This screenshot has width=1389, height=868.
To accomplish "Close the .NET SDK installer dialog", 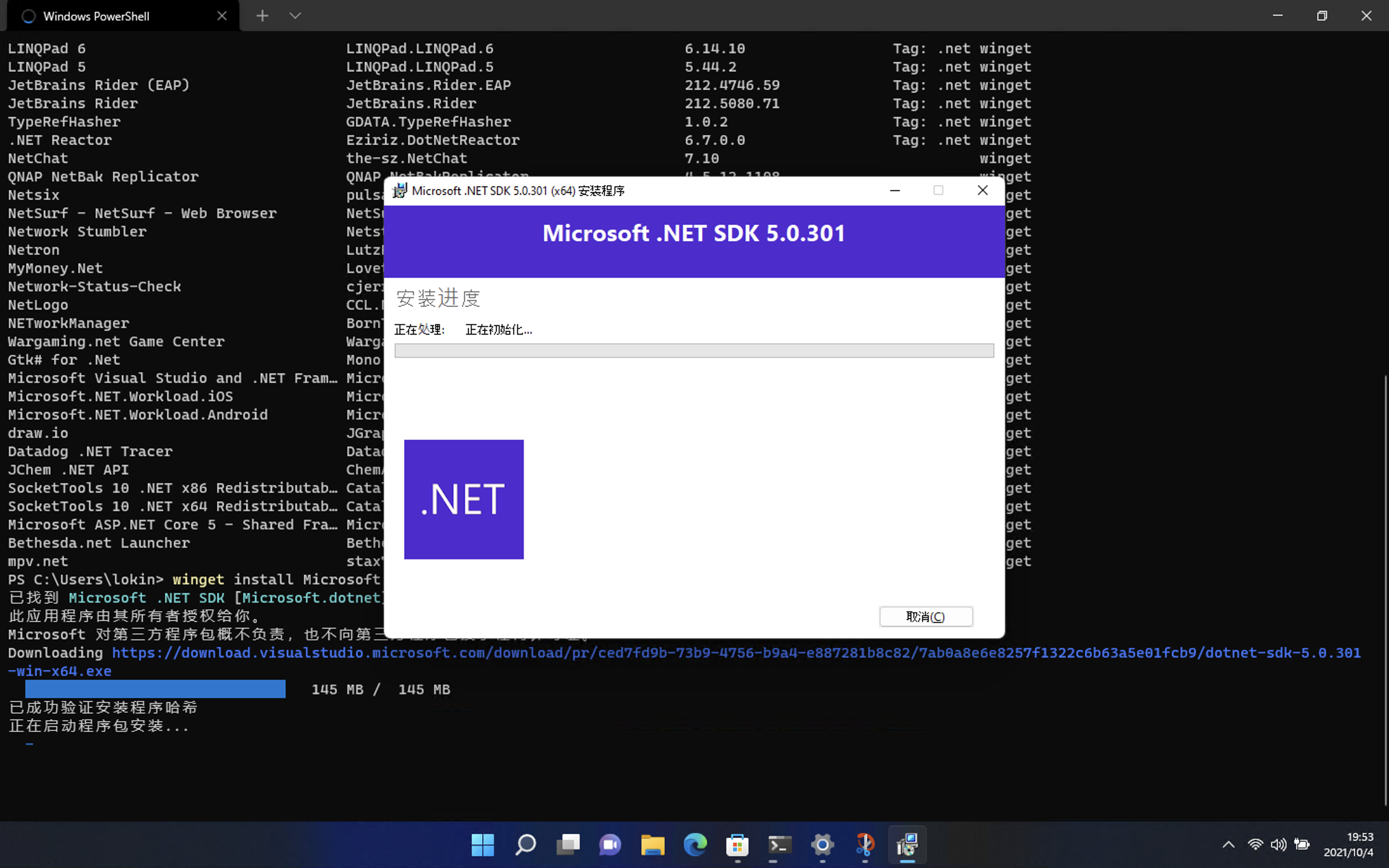I will (982, 190).
